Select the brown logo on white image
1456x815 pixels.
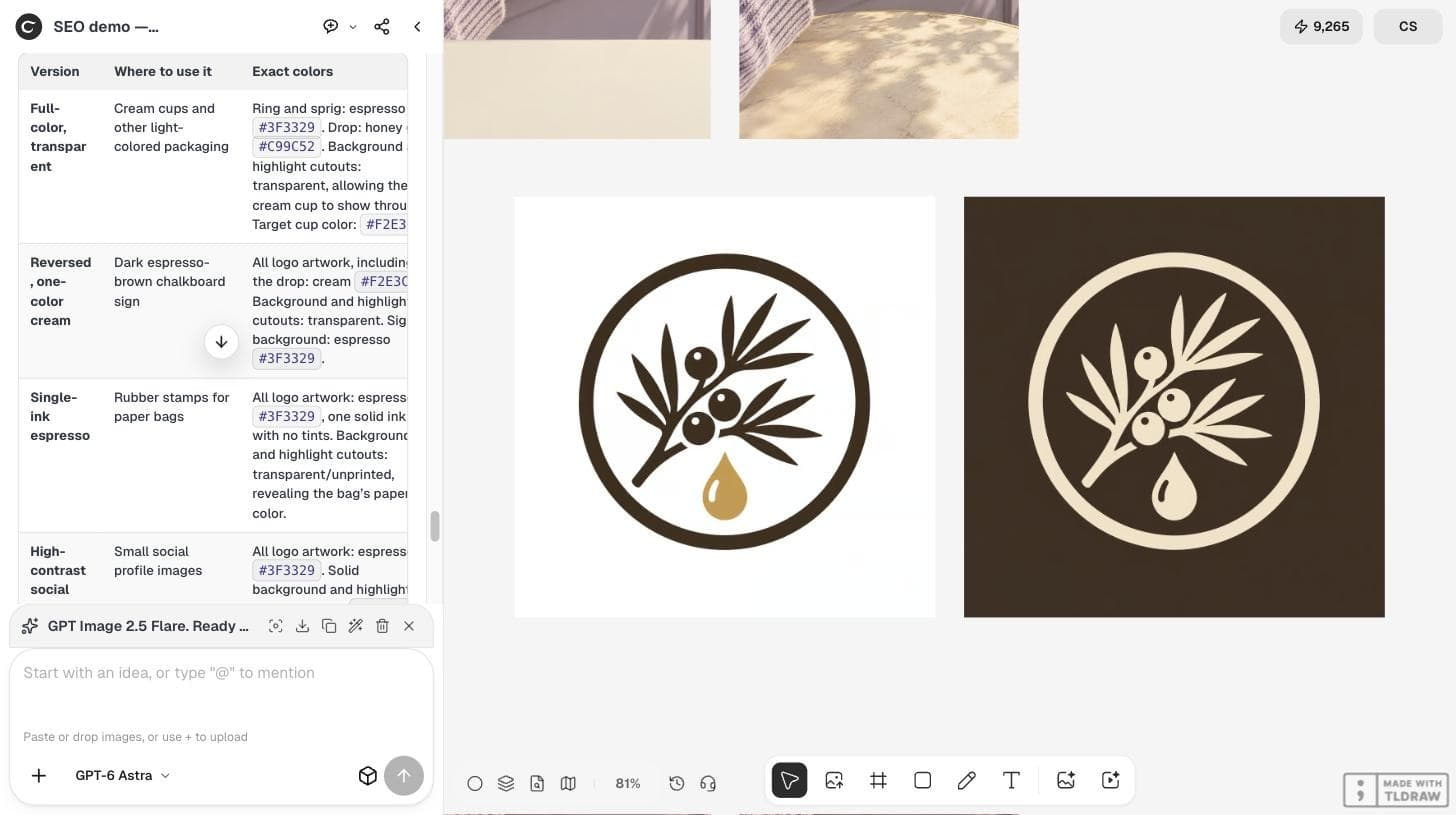click(x=725, y=406)
